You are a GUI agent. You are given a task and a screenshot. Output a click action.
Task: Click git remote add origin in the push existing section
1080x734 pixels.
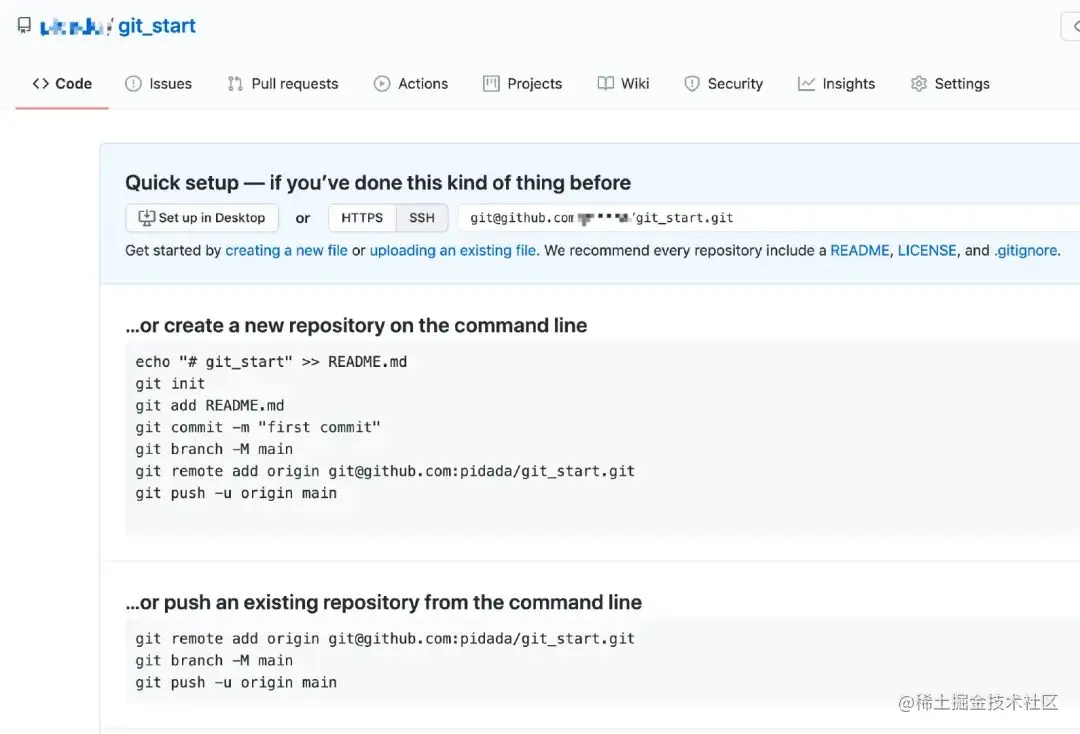coord(385,638)
